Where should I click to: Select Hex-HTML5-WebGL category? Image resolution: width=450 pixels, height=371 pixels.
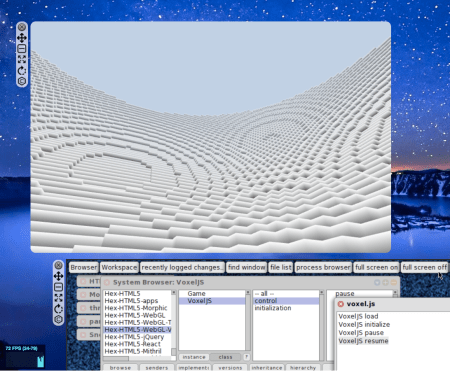137,315
